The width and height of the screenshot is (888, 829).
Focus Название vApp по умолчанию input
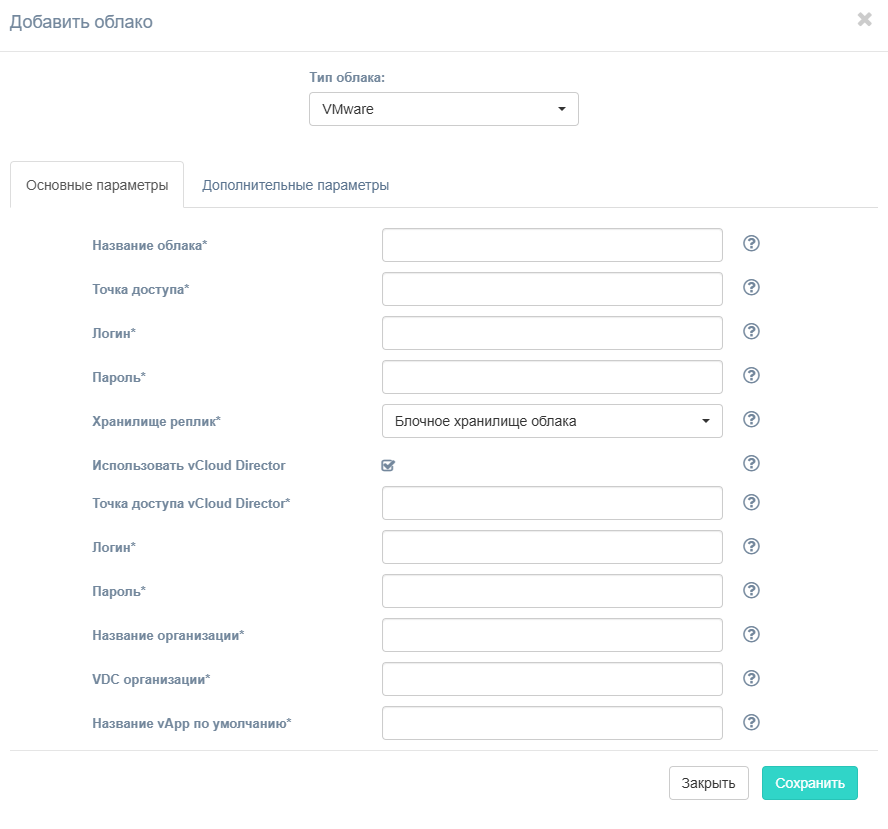coord(552,723)
